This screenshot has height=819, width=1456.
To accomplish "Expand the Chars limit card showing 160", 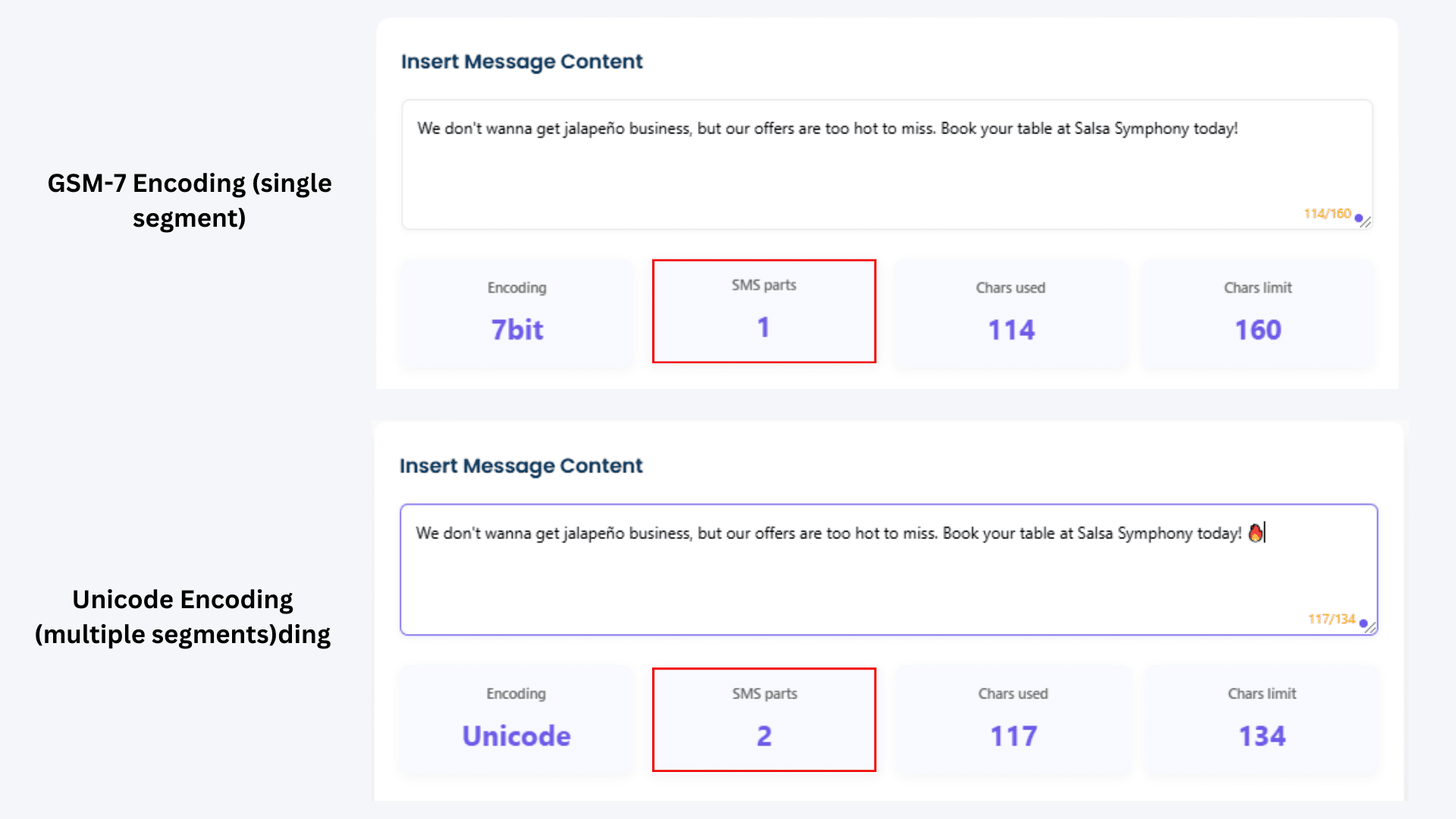I will [x=1257, y=314].
